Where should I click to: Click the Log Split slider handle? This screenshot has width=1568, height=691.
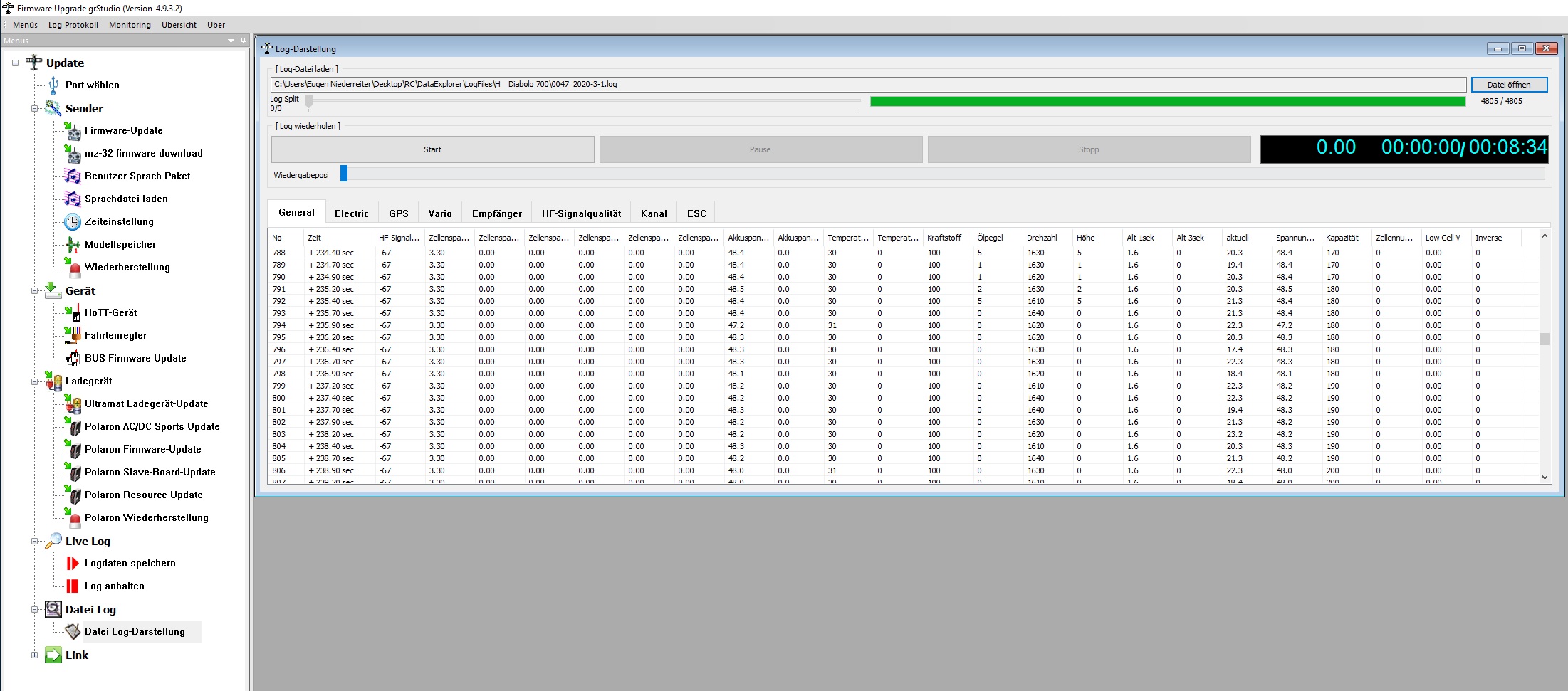[x=308, y=102]
